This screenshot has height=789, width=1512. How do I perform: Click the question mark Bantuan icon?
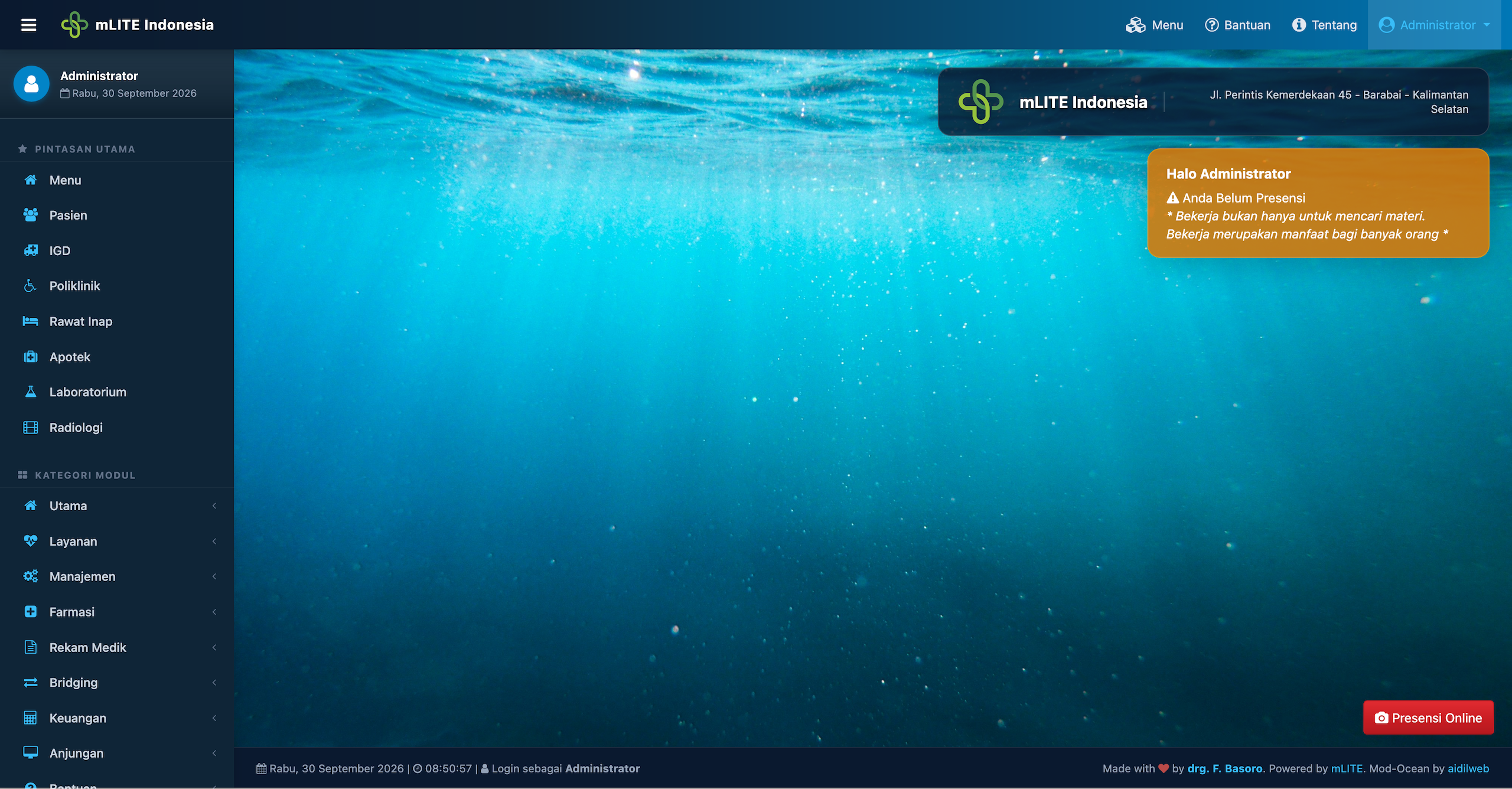click(1212, 25)
